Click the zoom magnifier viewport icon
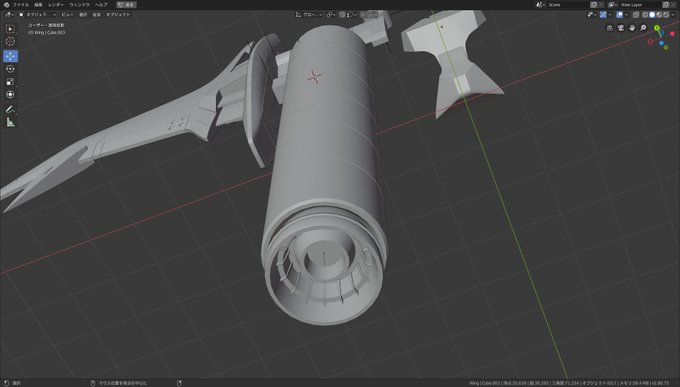The width and height of the screenshot is (680, 387). (643, 28)
